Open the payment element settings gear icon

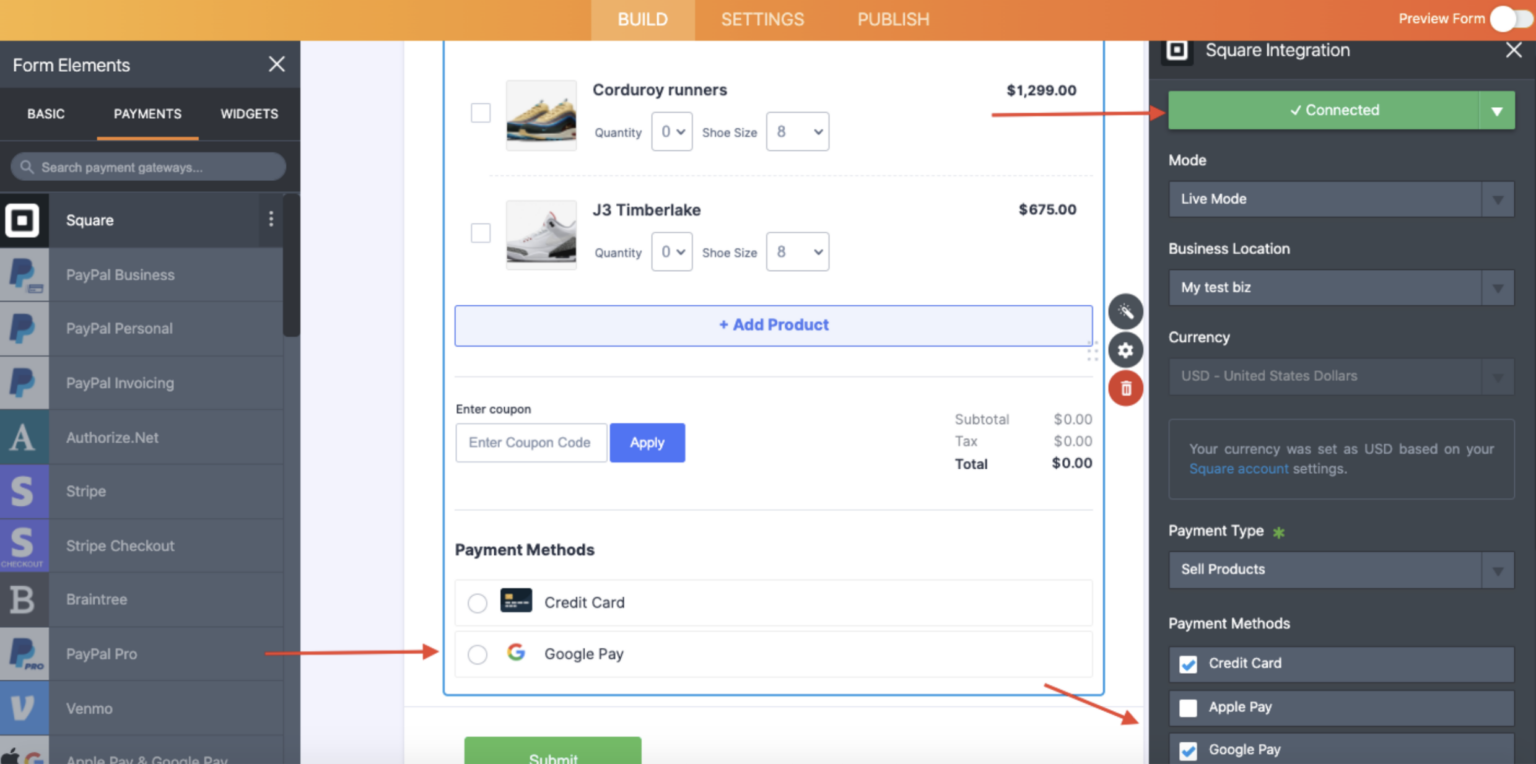1125,350
